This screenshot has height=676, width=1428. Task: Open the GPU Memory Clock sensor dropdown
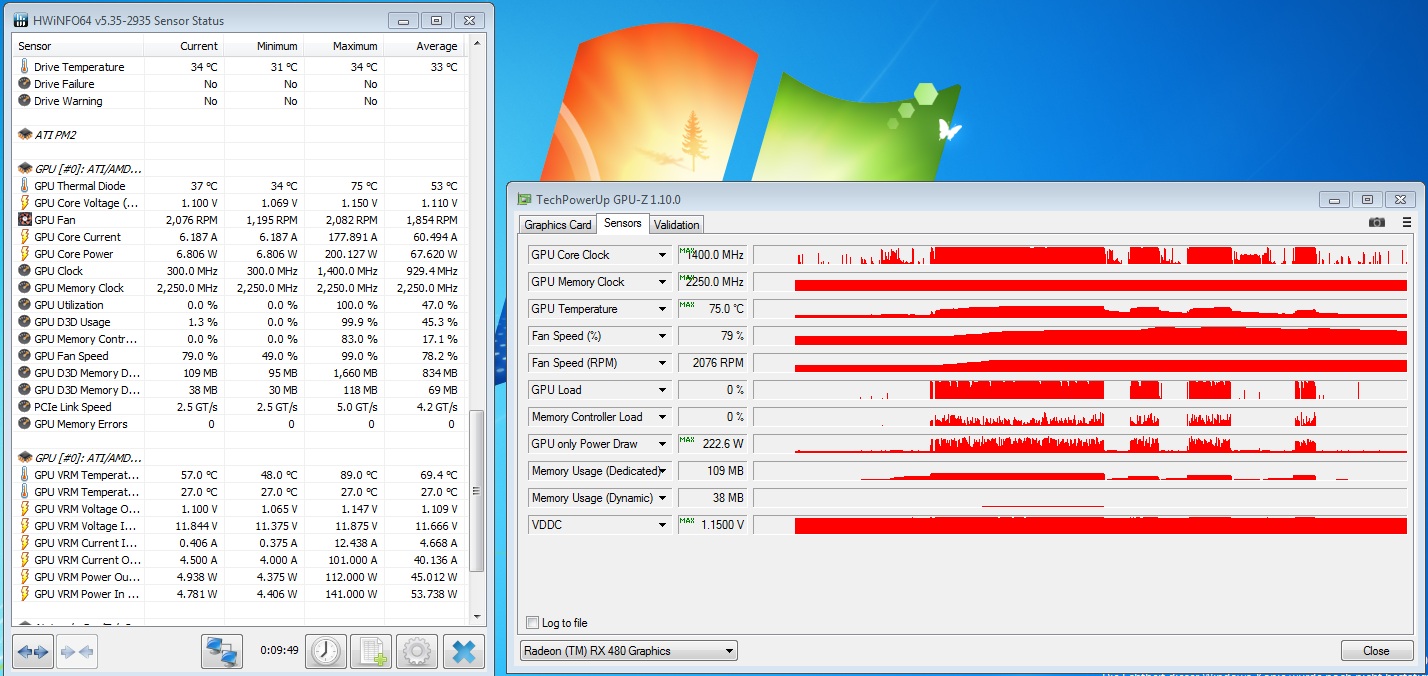pos(662,282)
